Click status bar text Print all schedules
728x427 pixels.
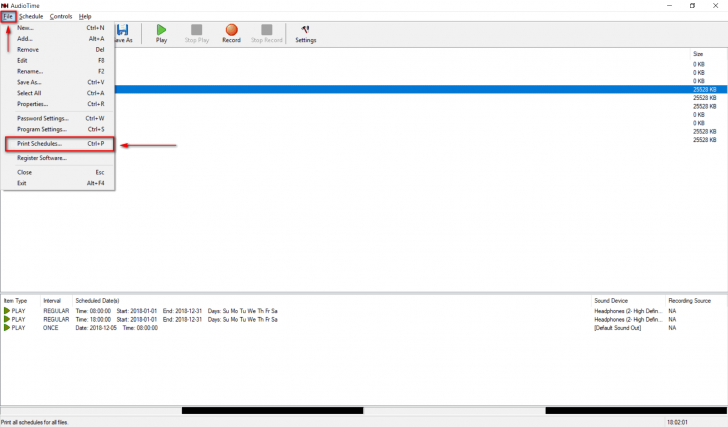pos(34,422)
